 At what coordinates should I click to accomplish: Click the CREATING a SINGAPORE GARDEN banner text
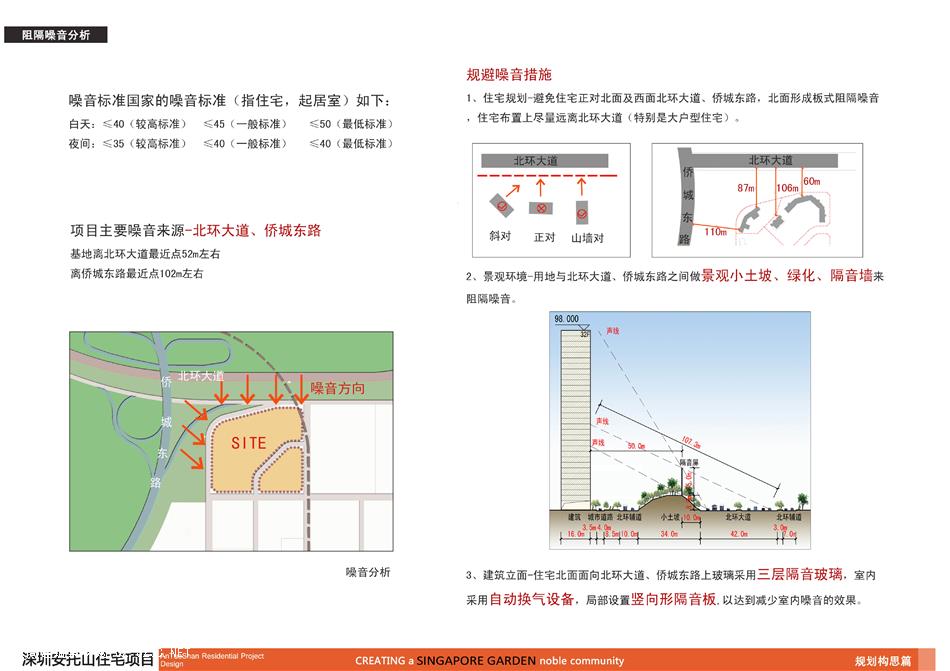[490, 661]
